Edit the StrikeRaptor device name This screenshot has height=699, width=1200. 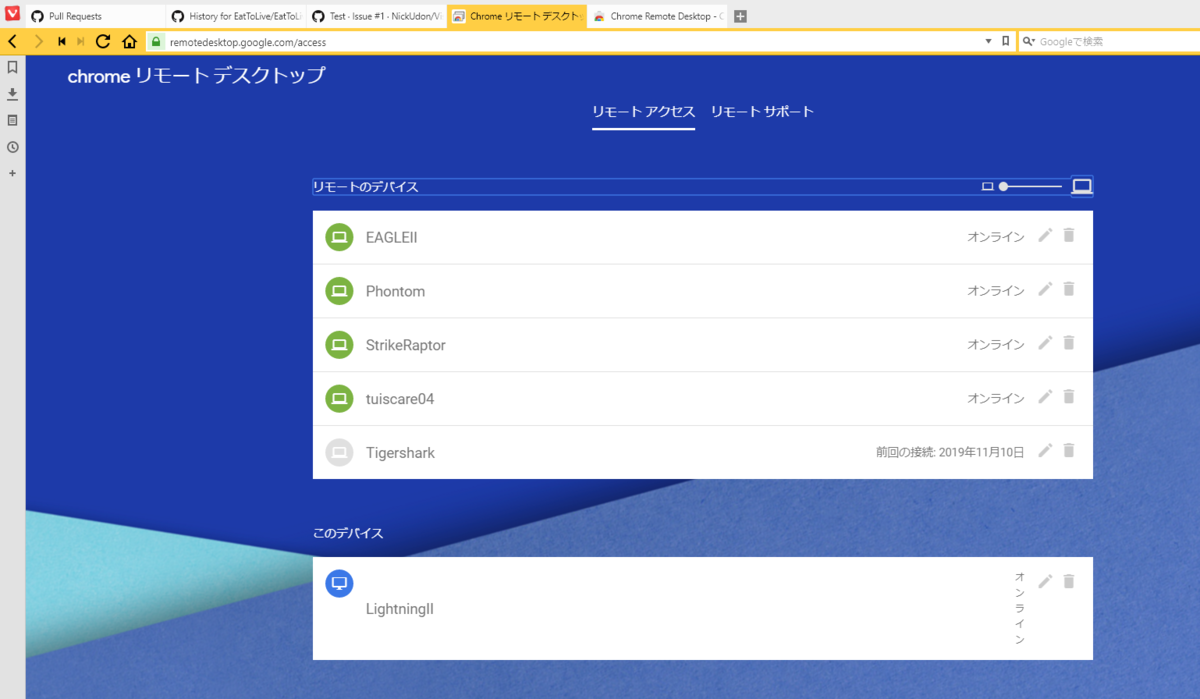tap(1045, 343)
